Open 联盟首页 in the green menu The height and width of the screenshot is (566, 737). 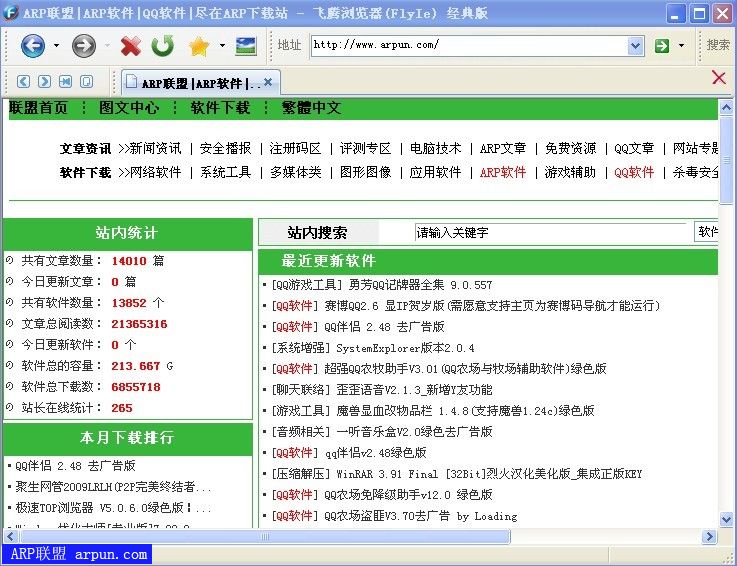(x=39, y=108)
